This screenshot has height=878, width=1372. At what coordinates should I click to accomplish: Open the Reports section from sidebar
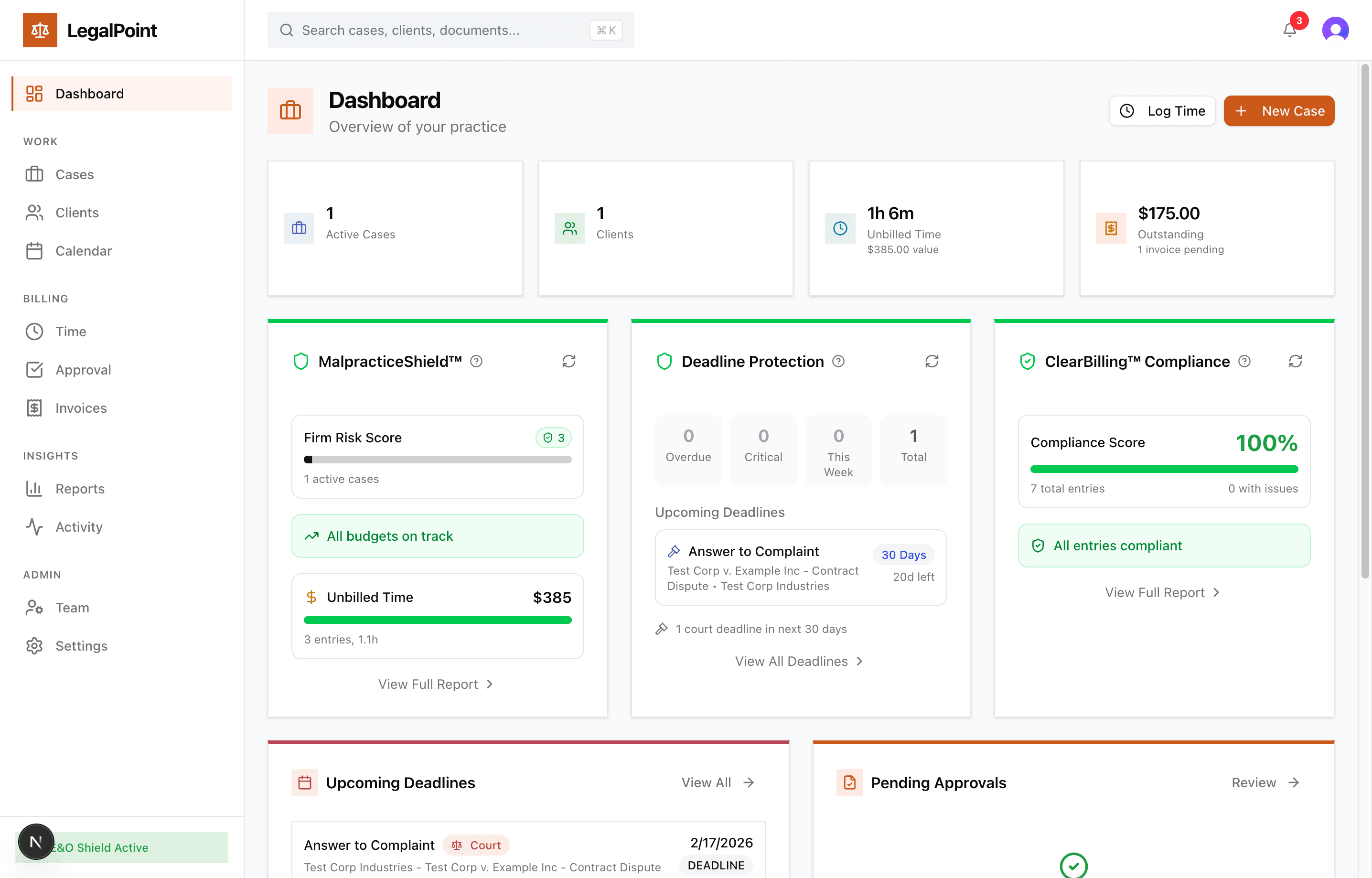80,489
